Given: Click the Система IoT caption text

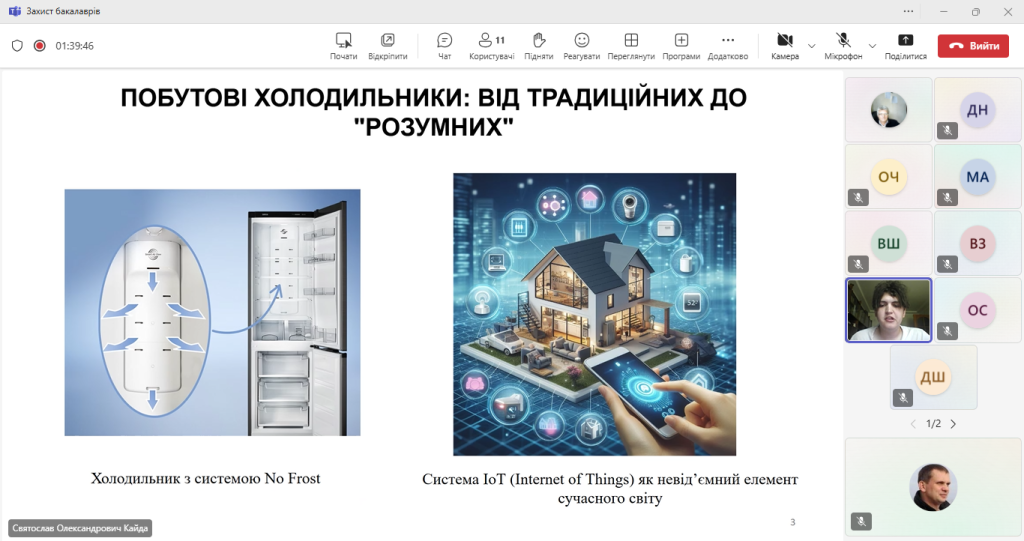Looking at the screenshot, I should pos(610,489).
